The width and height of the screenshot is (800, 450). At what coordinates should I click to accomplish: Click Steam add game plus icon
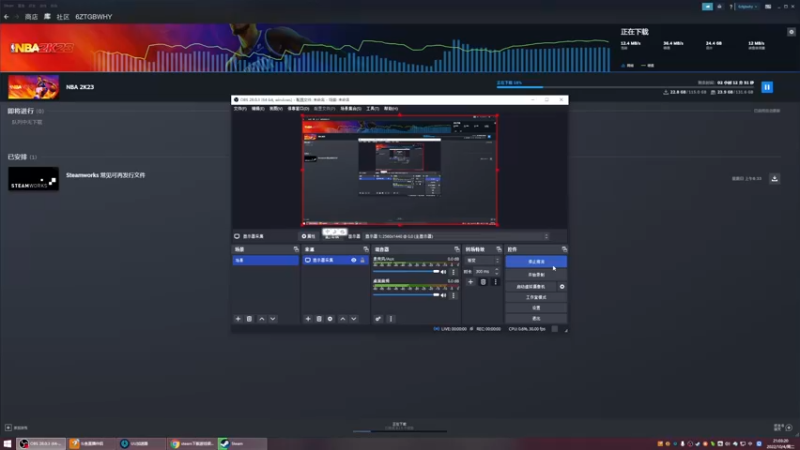tap(8, 428)
